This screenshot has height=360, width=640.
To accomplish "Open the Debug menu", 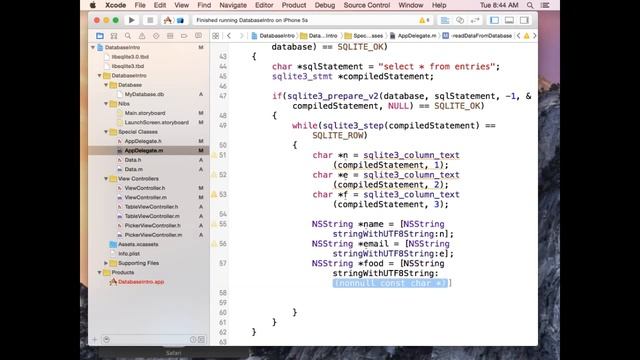I will coord(325,5).
